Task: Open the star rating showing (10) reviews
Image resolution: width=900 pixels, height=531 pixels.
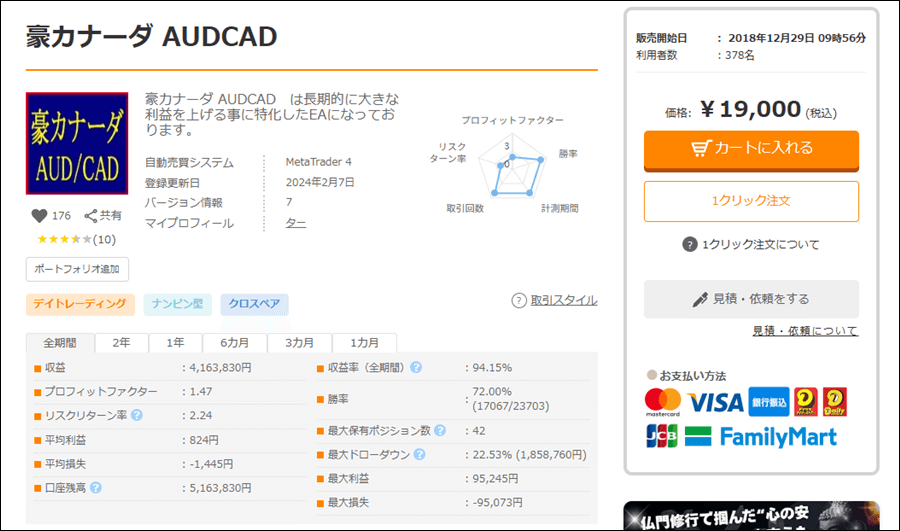Action: click(x=76, y=239)
